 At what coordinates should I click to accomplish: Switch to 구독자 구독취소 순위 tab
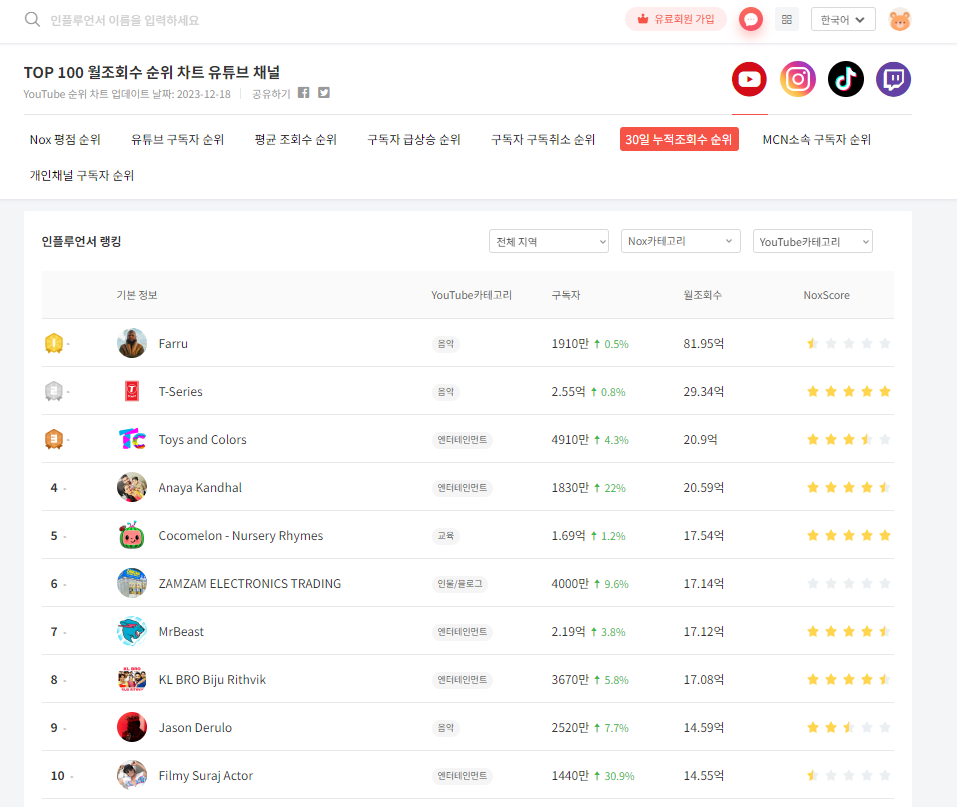(x=543, y=139)
